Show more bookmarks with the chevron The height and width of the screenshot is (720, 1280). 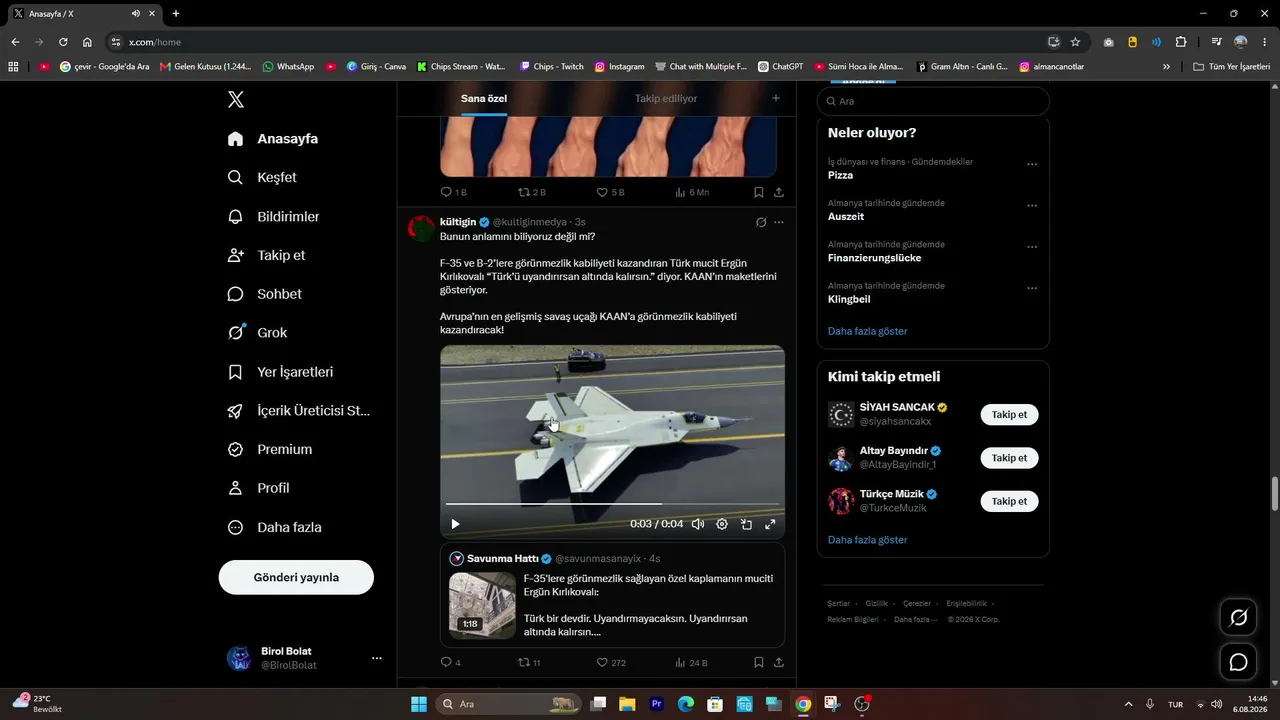1166,67
